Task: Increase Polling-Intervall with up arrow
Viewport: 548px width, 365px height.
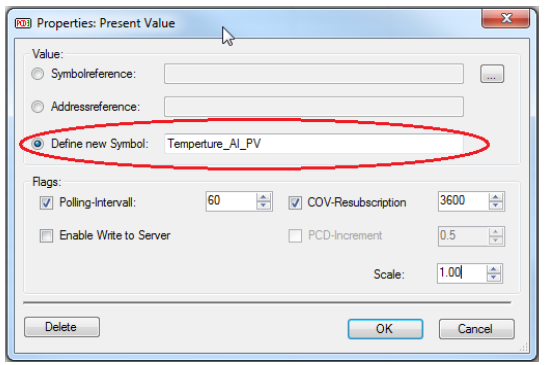Action: (x=263, y=197)
